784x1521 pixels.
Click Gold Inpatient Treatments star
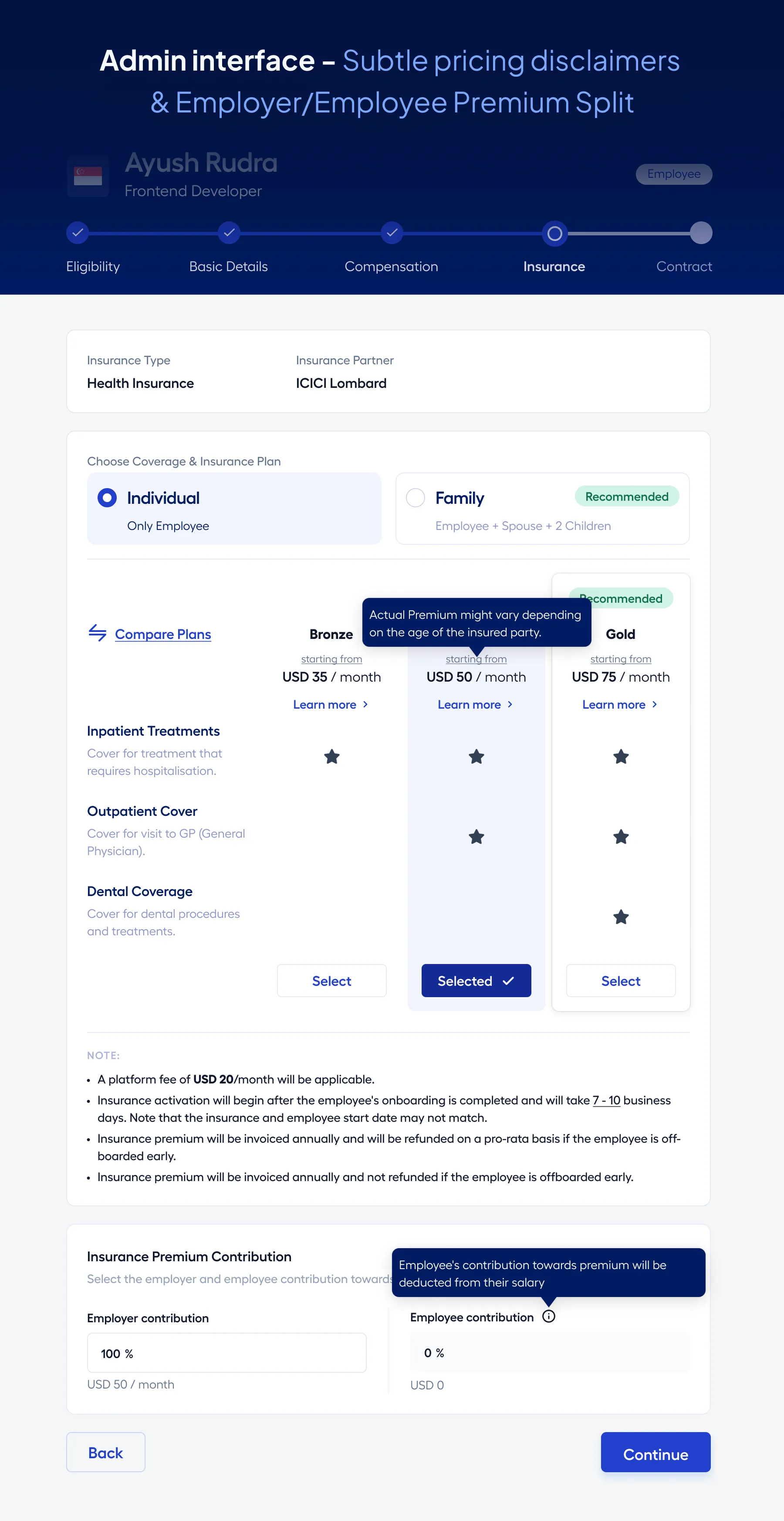(x=621, y=757)
